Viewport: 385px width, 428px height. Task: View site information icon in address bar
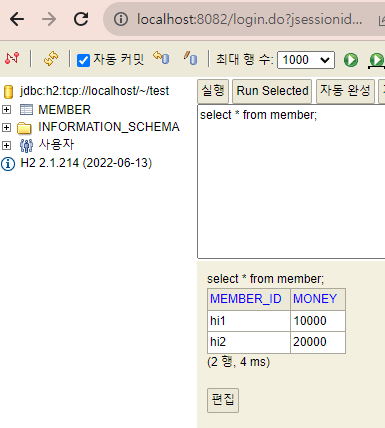coord(121,19)
